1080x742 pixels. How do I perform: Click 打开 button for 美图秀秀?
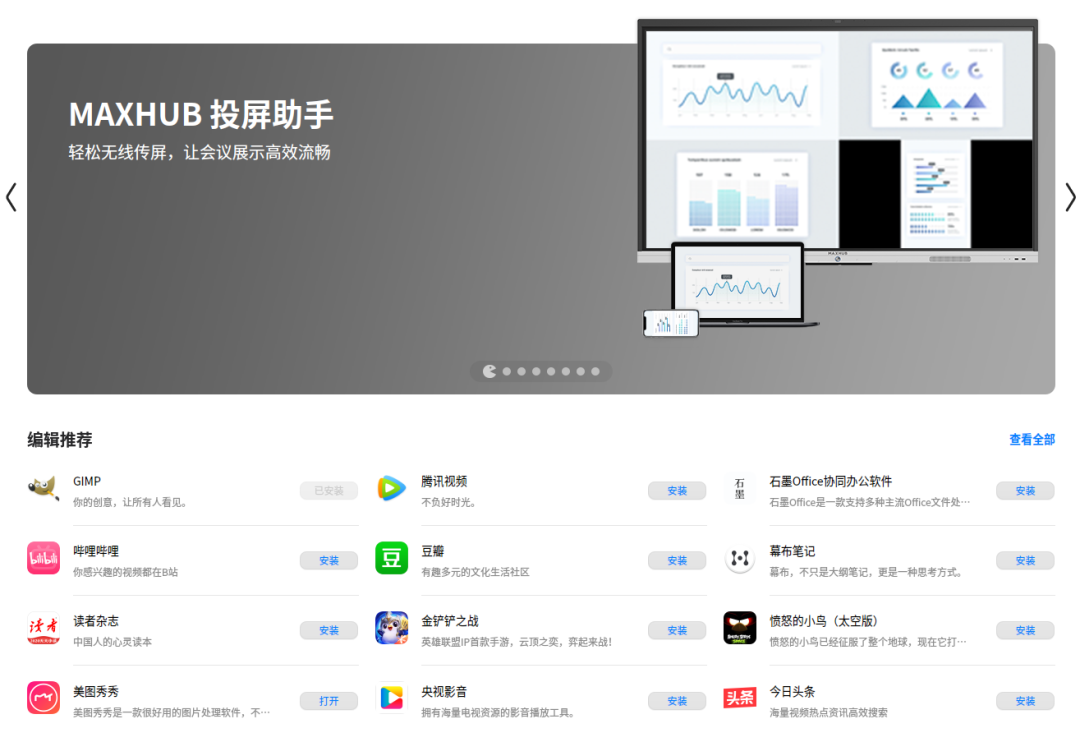tap(329, 701)
